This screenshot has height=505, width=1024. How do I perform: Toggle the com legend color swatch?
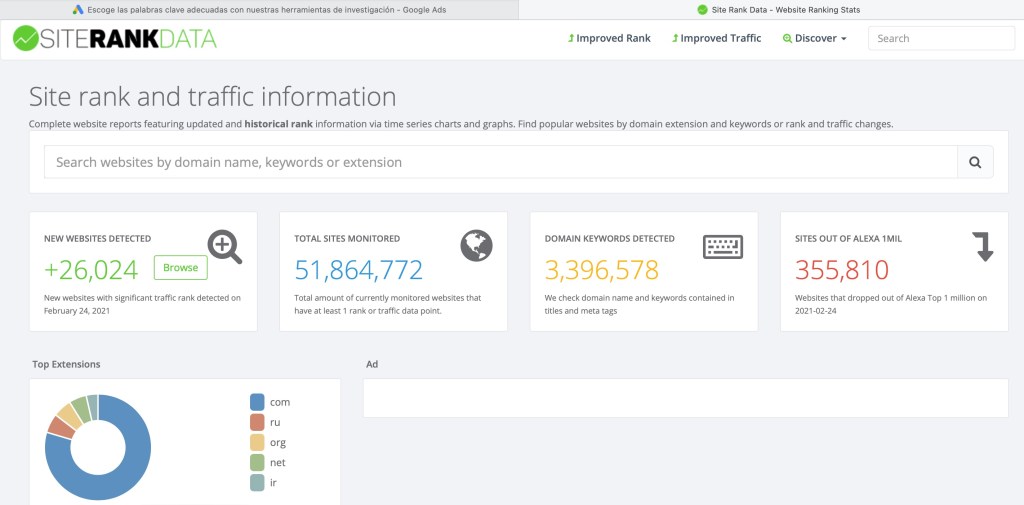tap(257, 402)
